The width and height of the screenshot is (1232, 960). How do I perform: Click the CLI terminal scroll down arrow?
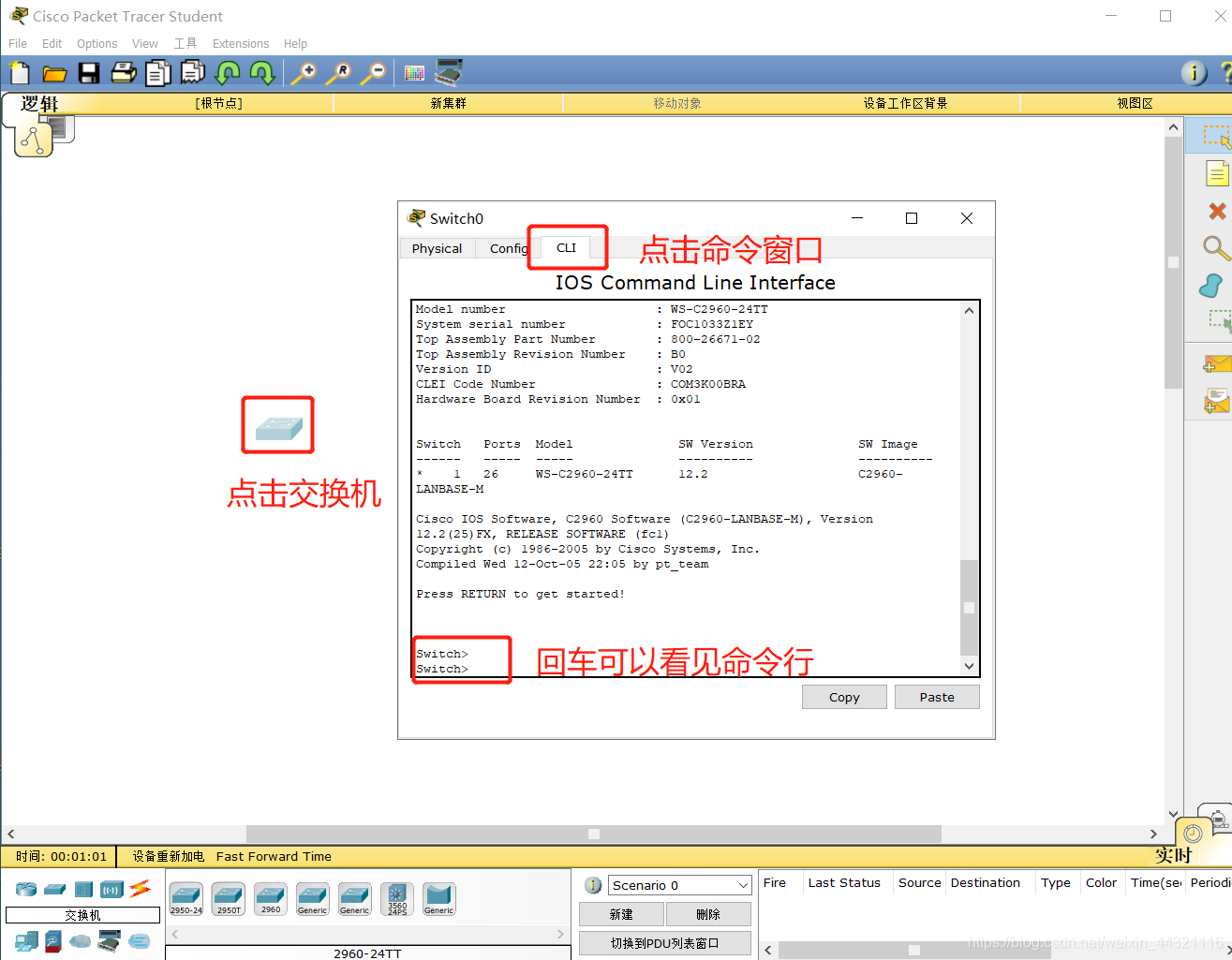969,666
